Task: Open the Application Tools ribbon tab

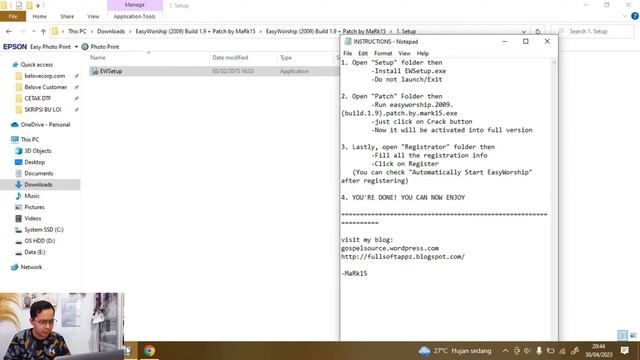Action: click(x=134, y=16)
